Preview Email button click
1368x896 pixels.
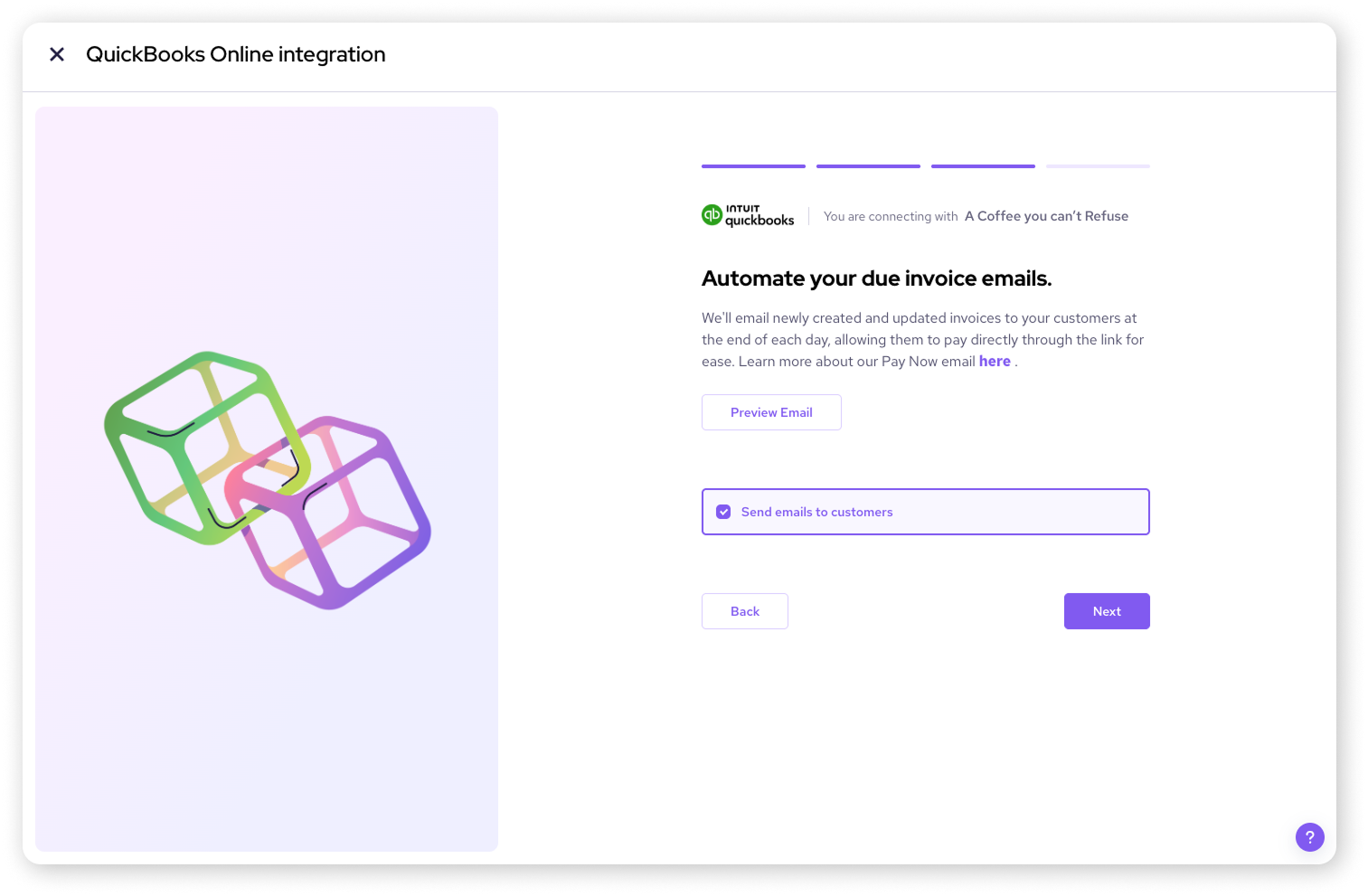point(771,412)
